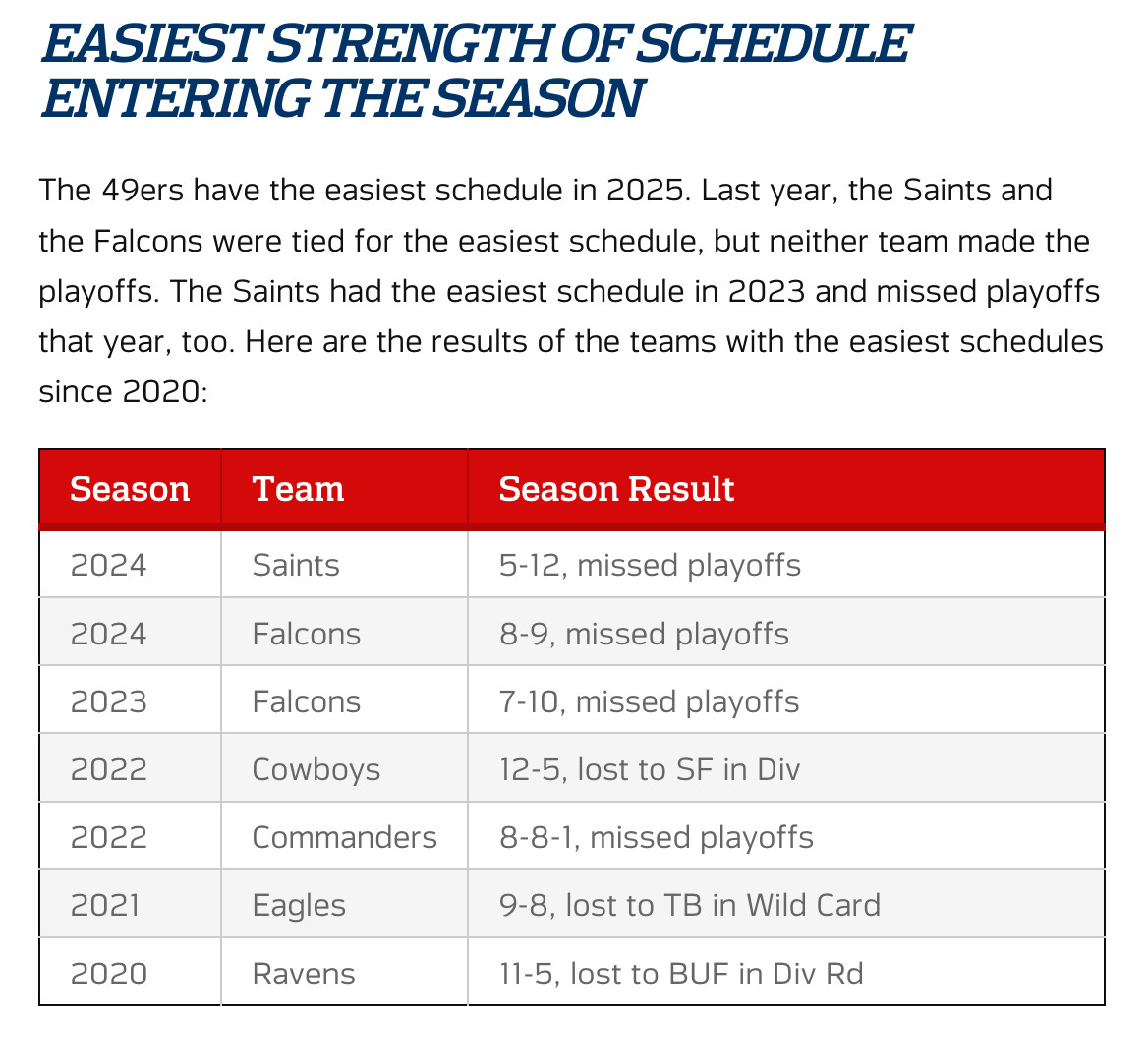Select the Cowboys team cell
The image size is (1148, 1063).
click(316, 769)
